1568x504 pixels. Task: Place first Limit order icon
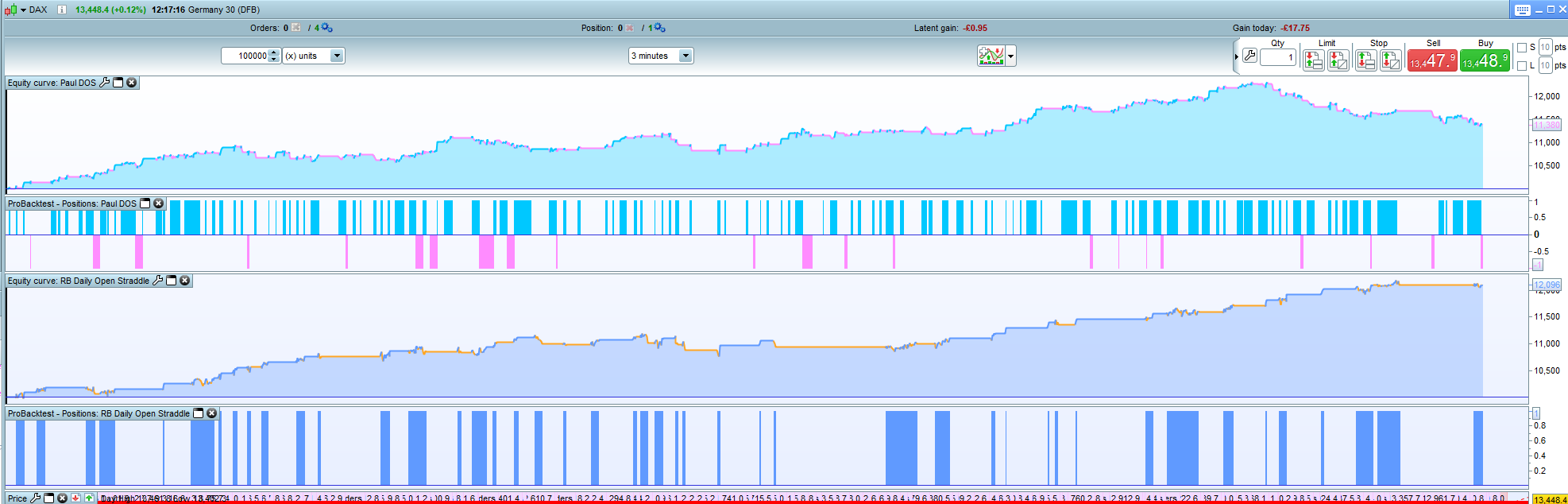1314,60
